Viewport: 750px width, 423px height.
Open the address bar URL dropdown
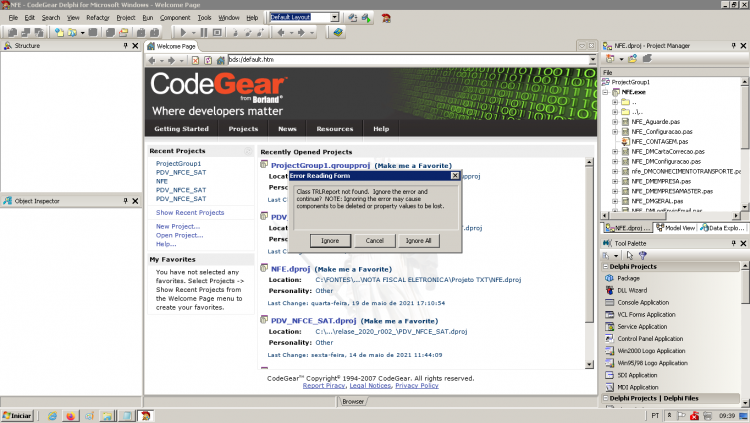[x=592, y=60]
